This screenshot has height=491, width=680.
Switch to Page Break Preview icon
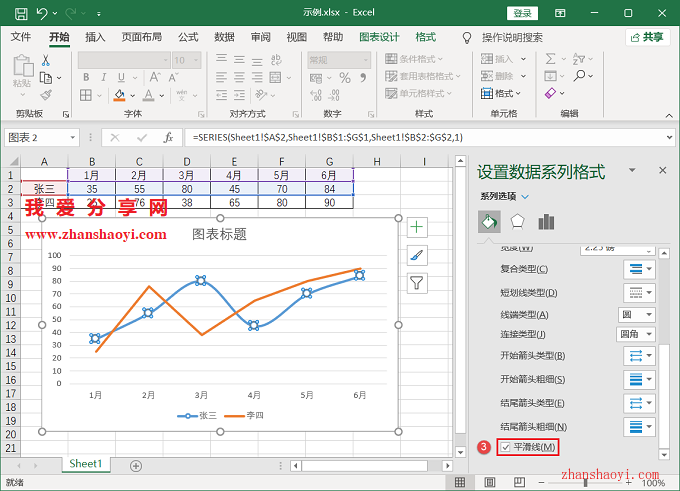pyautogui.click(x=519, y=482)
